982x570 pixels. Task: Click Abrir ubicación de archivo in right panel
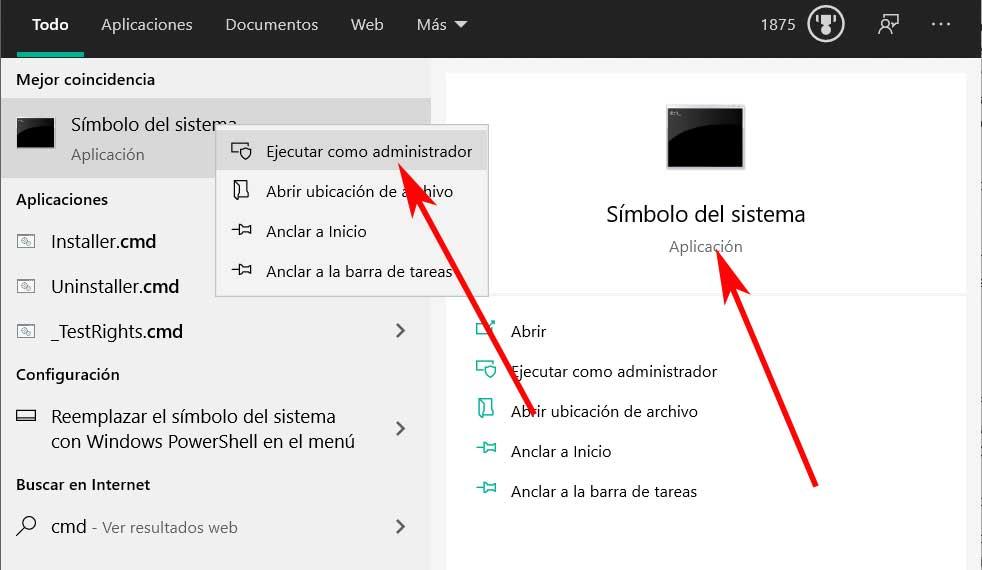[604, 412]
